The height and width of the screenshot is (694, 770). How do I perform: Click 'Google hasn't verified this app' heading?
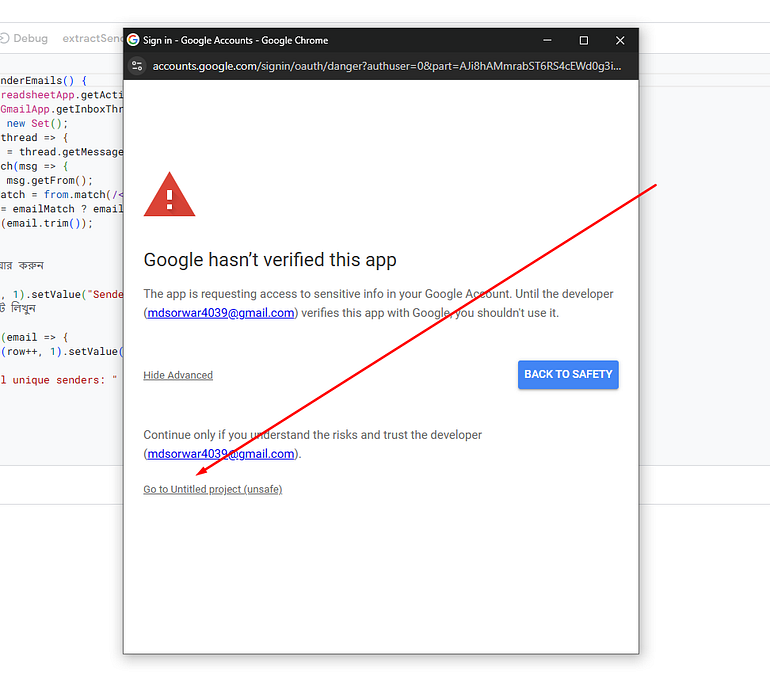(x=270, y=260)
